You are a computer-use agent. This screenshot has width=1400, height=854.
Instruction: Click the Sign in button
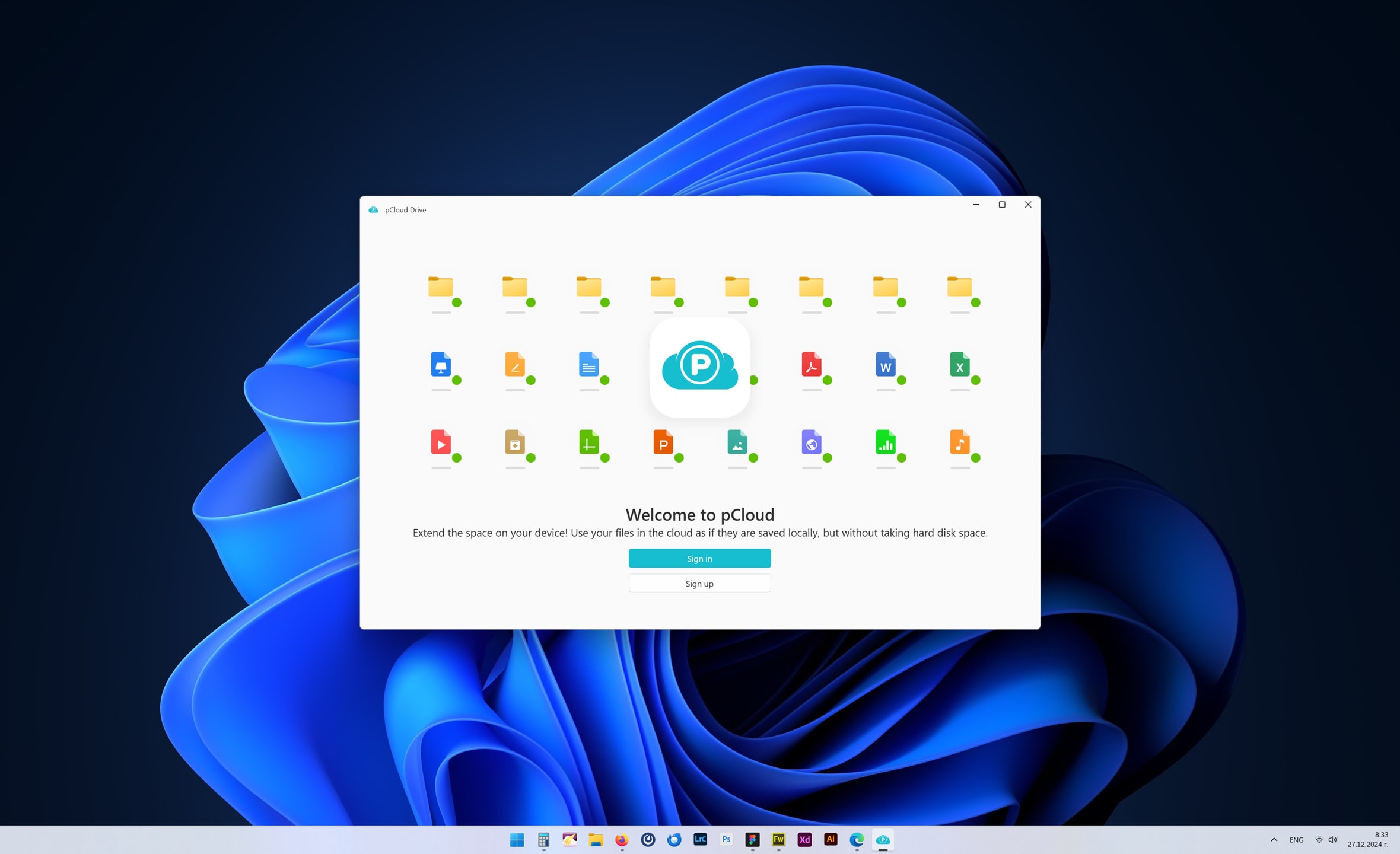(699, 558)
